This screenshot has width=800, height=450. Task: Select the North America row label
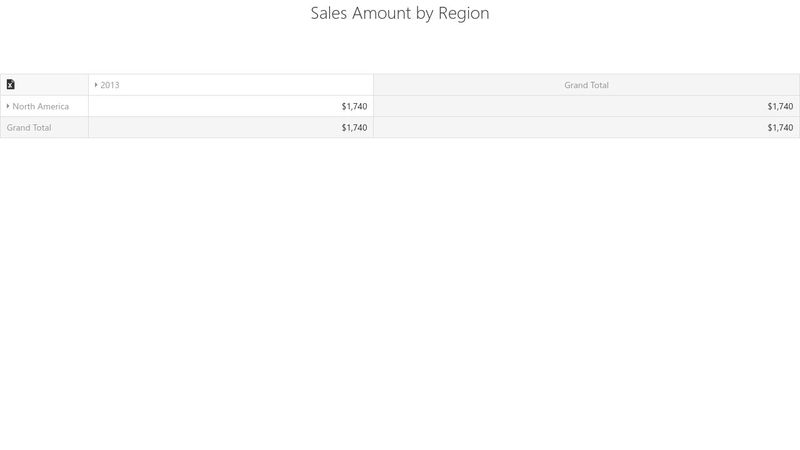point(40,106)
